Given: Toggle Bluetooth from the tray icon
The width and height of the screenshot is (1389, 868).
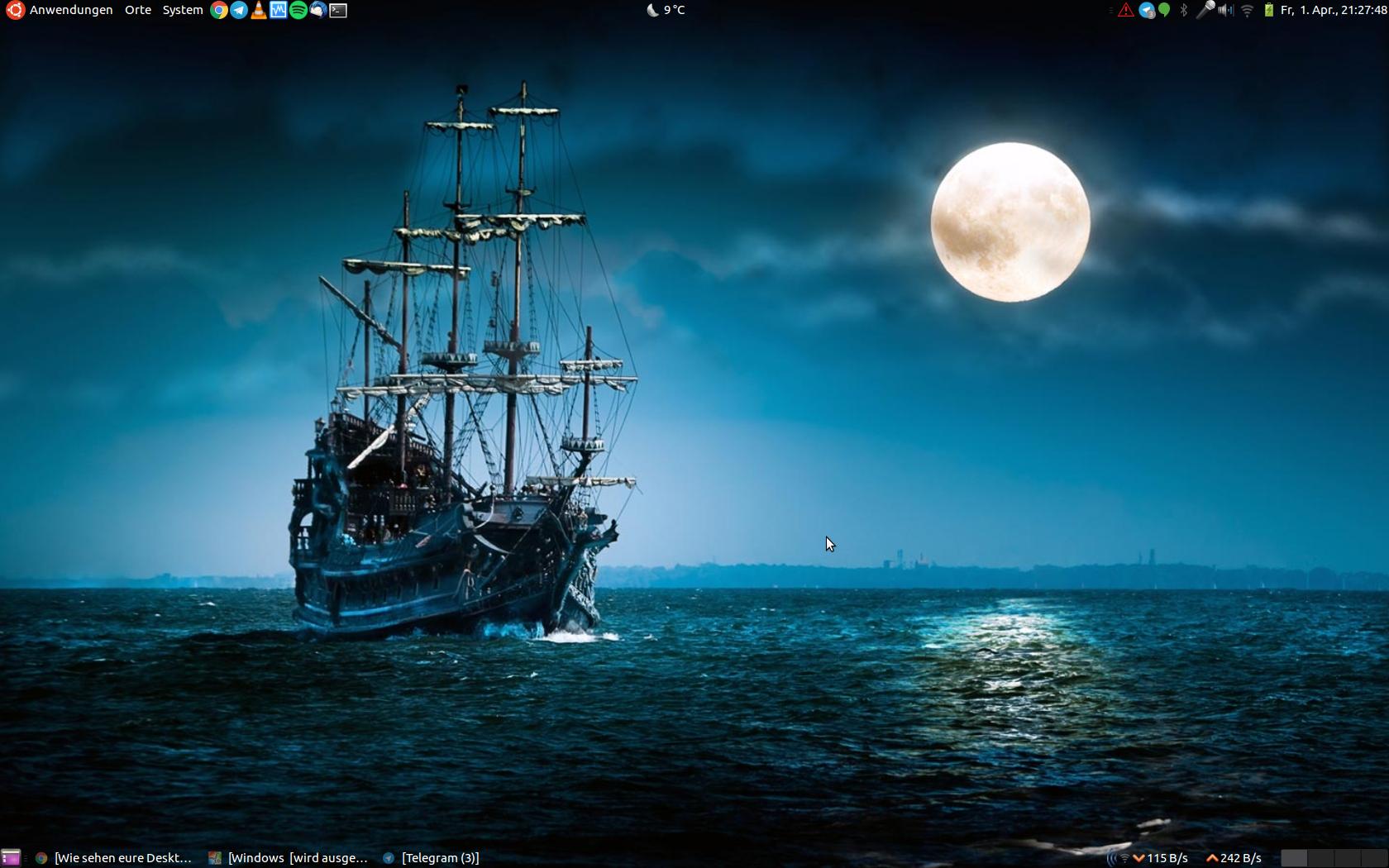Looking at the screenshot, I should tap(1184, 10).
